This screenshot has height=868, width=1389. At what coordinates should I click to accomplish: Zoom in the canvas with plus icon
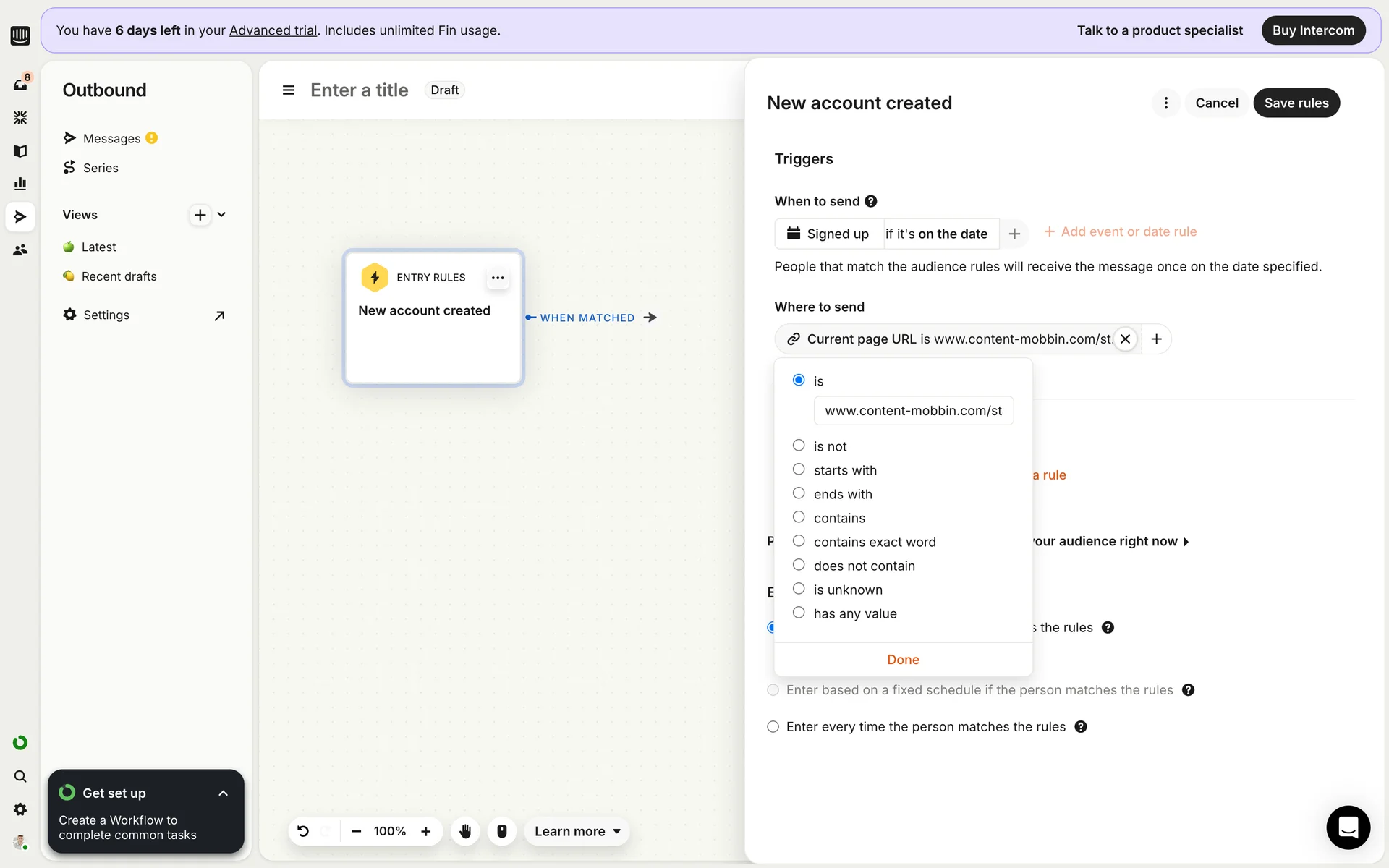click(426, 831)
